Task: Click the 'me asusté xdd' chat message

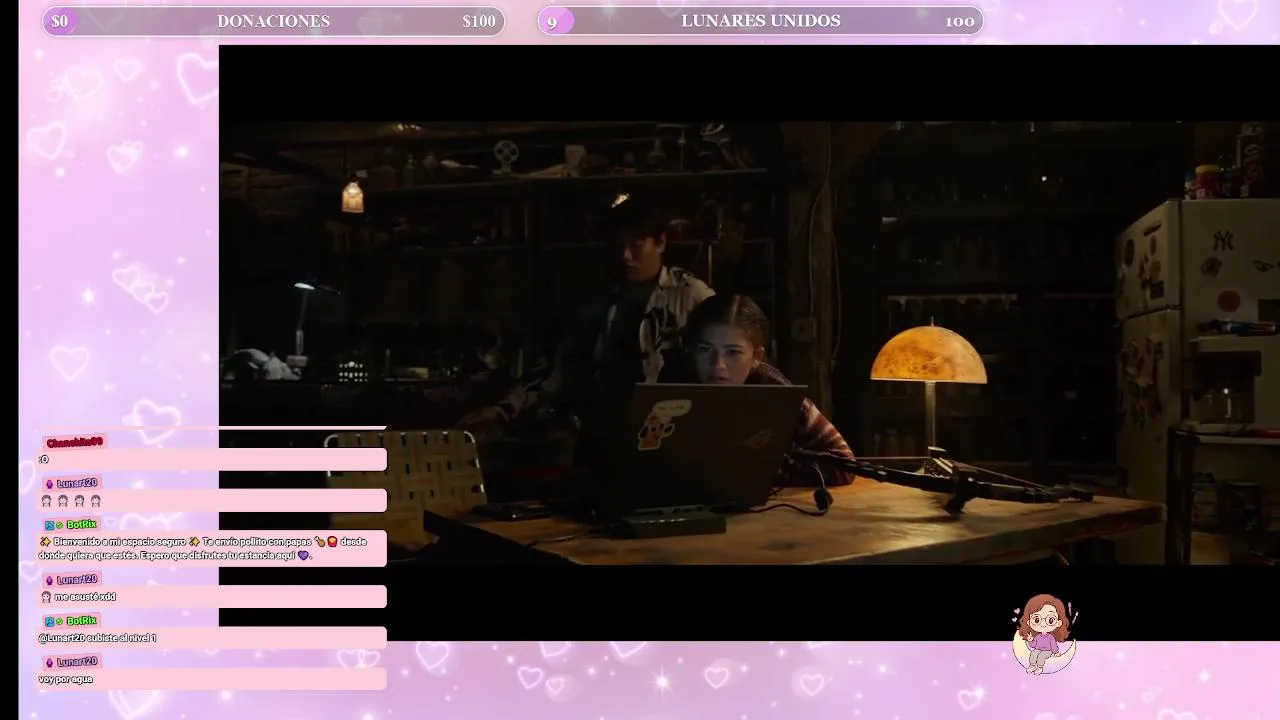Action: (x=212, y=597)
